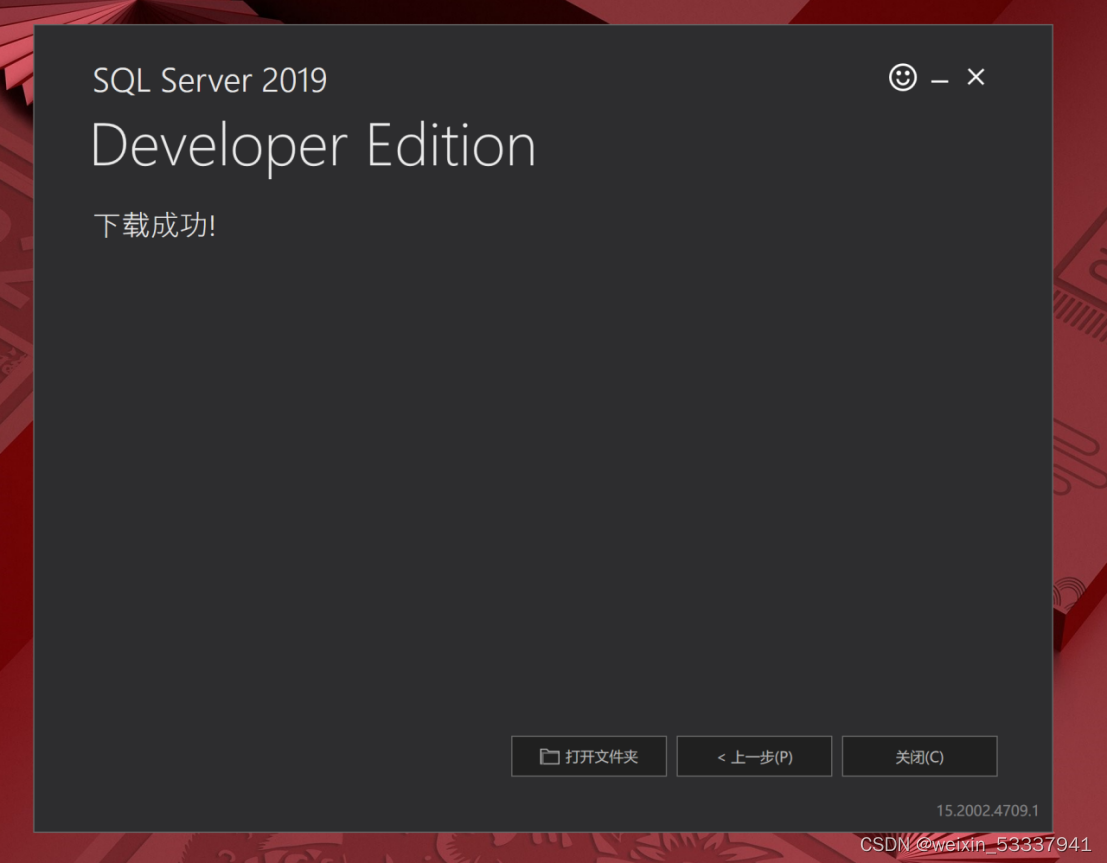Click the dark title bar area beside the smiley

coord(700,77)
